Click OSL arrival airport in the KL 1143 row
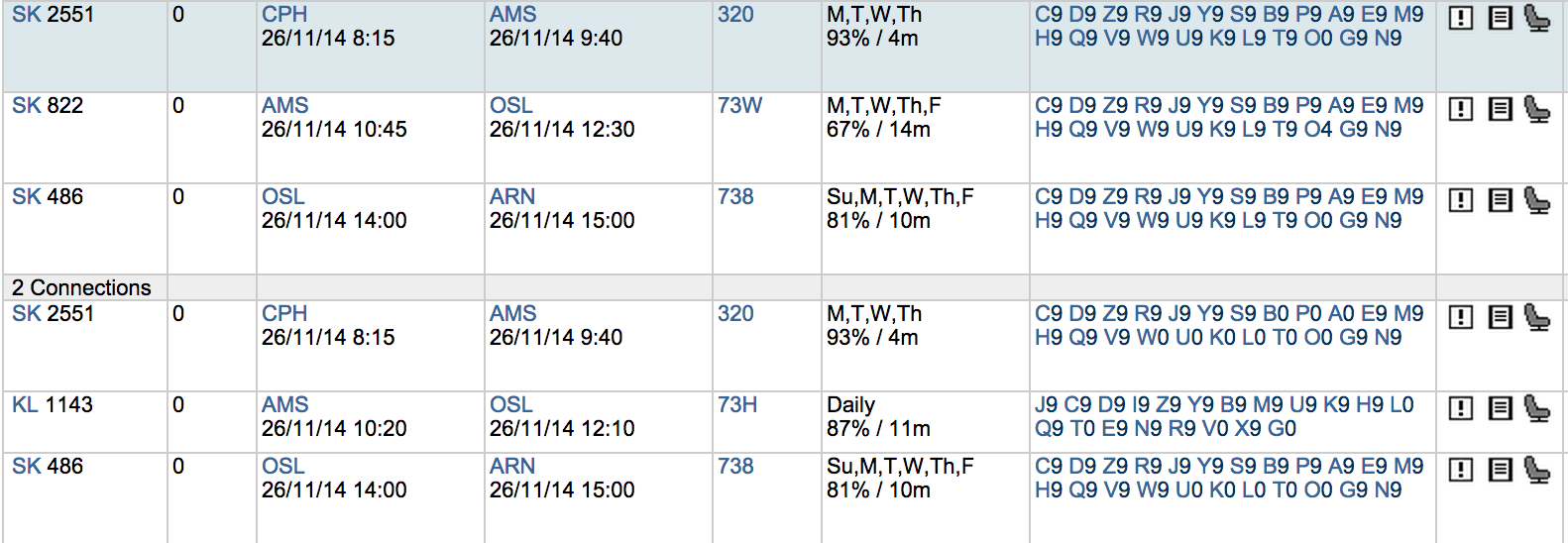 (x=511, y=405)
